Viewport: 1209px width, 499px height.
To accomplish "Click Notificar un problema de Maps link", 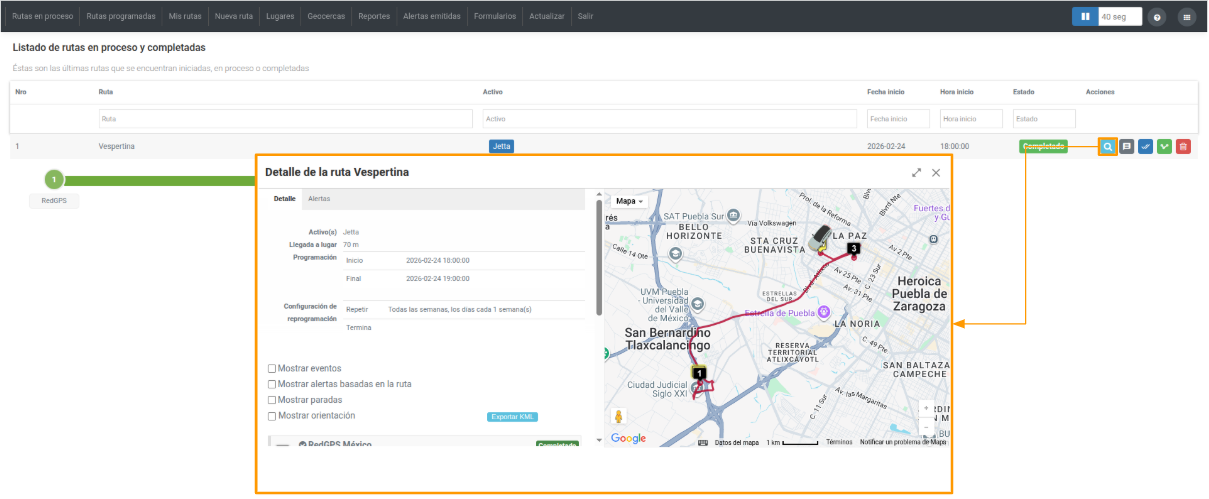I will point(902,442).
